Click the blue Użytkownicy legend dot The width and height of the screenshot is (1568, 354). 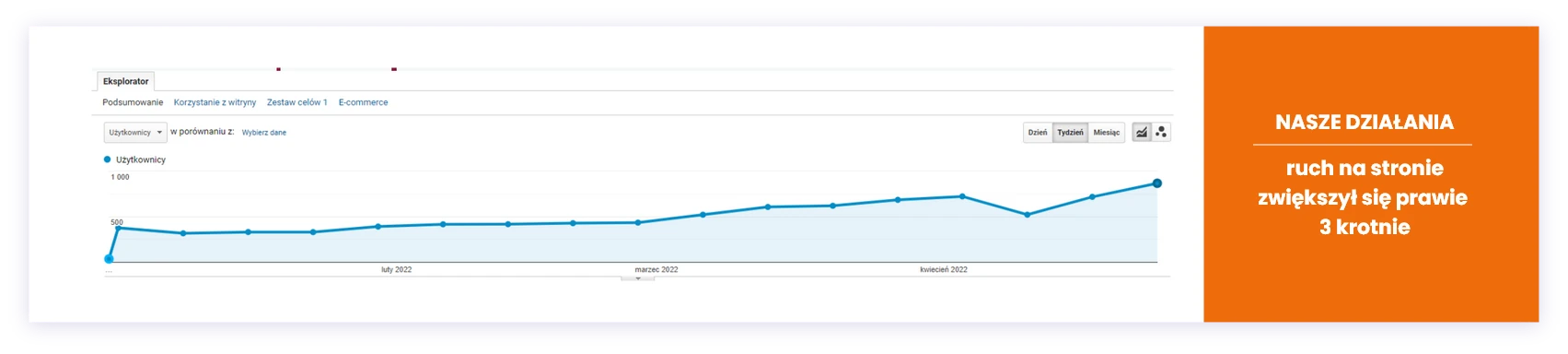108,159
